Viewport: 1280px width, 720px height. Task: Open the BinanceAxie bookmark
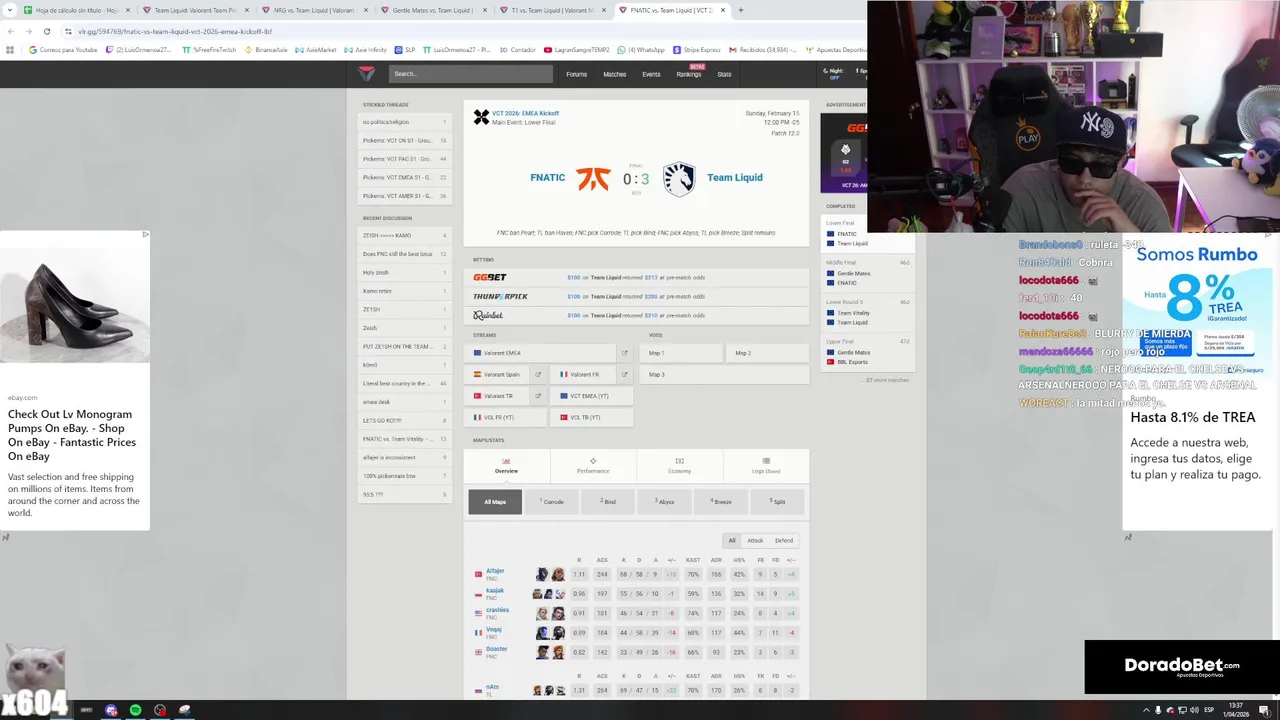pyautogui.click(x=266, y=49)
